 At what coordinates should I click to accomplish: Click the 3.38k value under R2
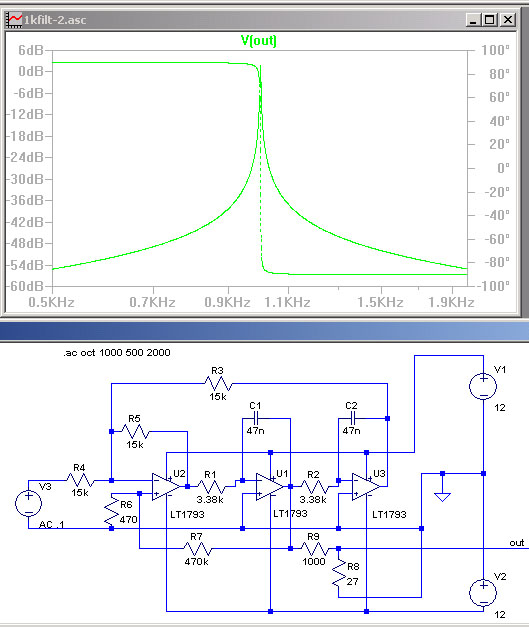click(313, 500)
